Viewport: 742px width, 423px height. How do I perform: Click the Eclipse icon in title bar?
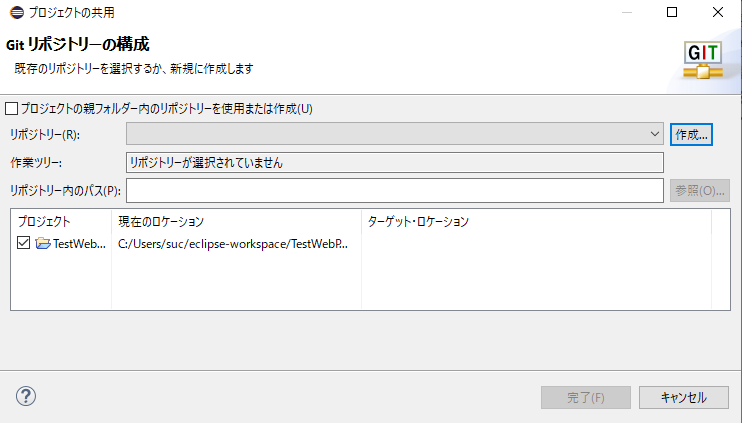click(17, 12)
